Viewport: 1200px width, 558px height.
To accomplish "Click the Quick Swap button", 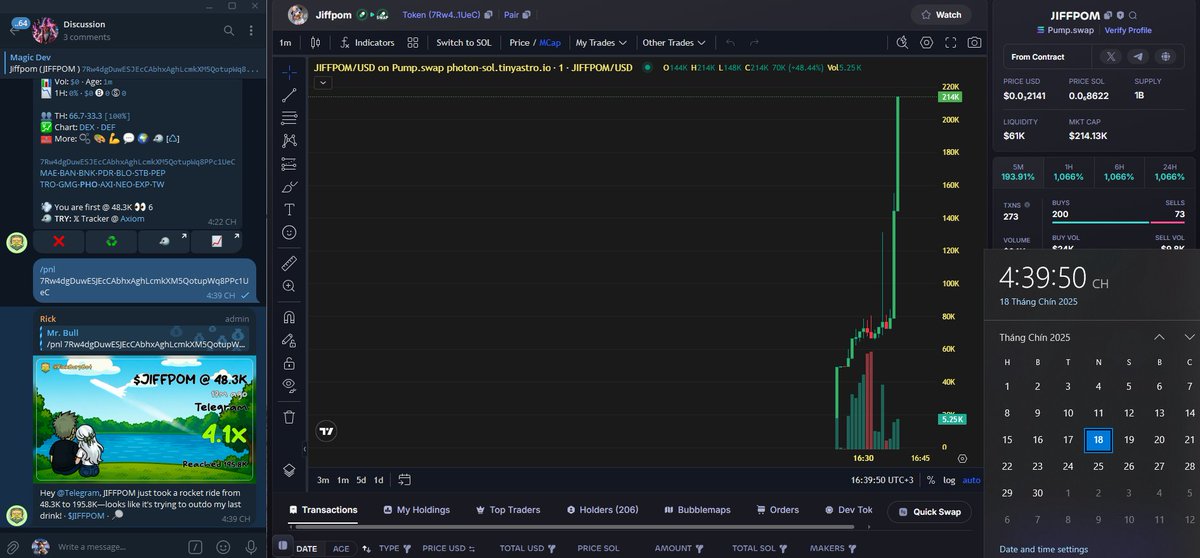I will pos(929,511).
